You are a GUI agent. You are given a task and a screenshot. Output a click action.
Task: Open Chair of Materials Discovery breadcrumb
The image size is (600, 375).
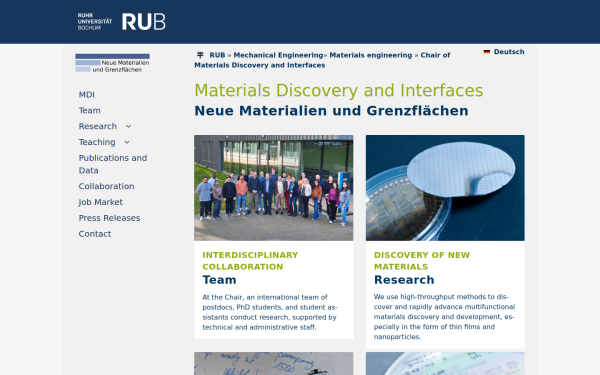point(322,60)
